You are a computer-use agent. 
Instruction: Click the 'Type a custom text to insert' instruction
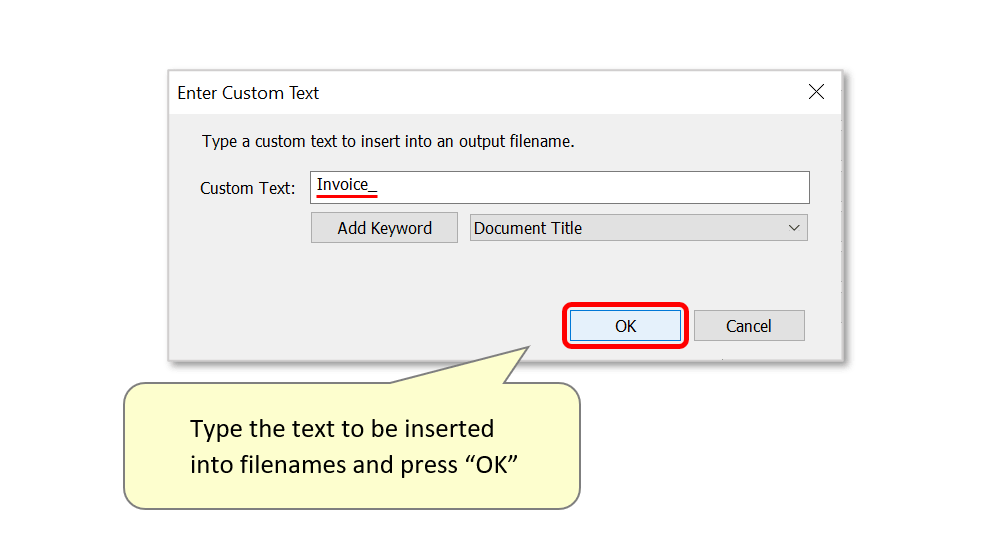[388, 141]
